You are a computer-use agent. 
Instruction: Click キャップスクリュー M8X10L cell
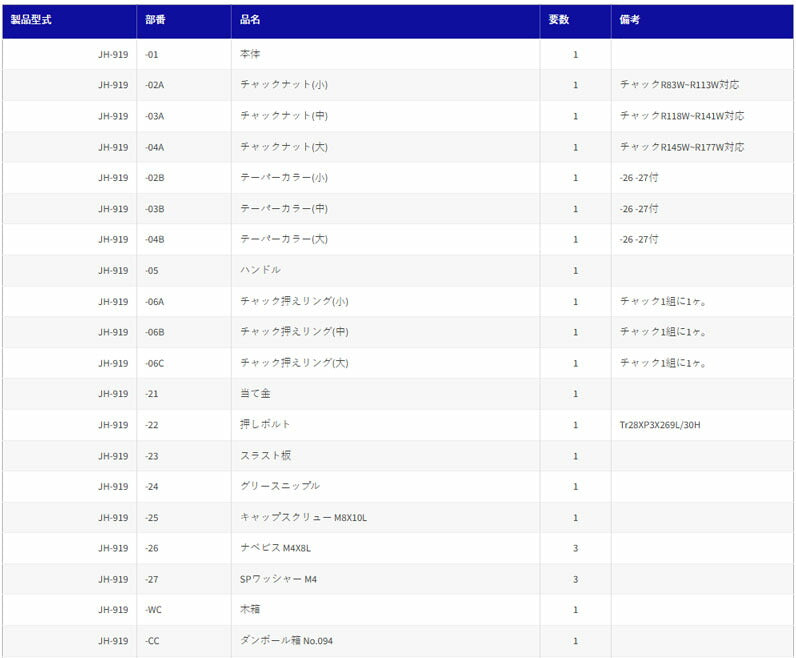click(x=385, y=518)
